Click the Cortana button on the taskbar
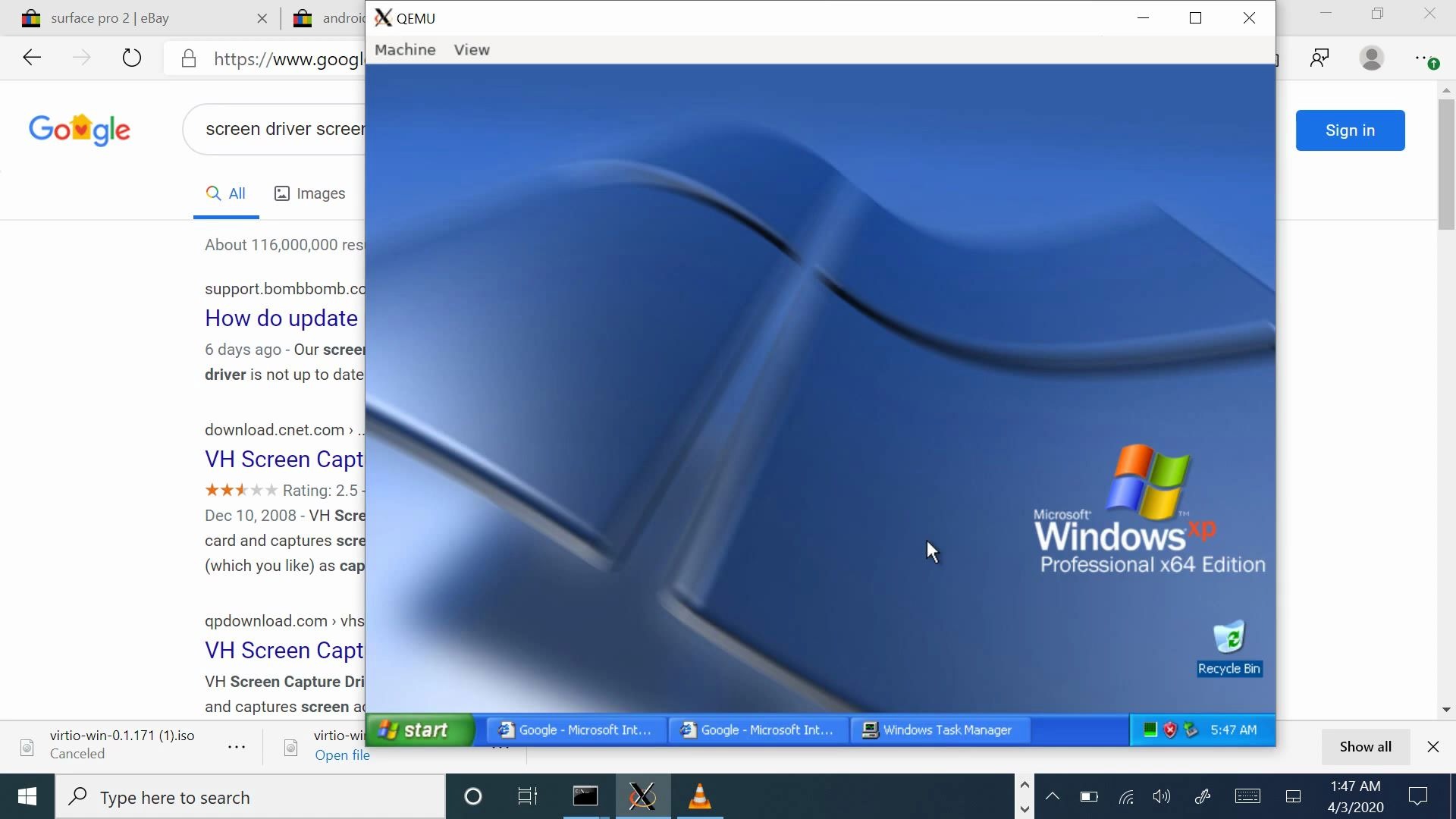The image size is (1456, 819). tap(473, 796)
